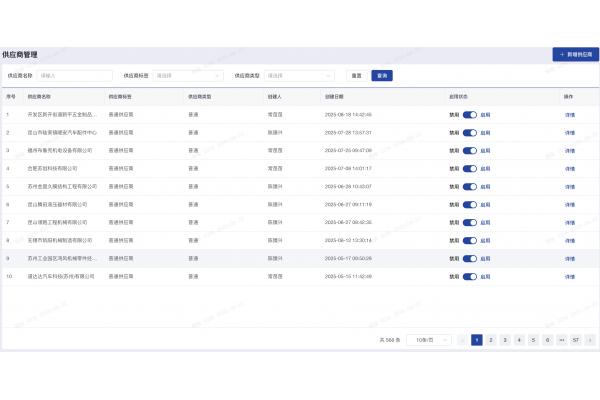The width and height of the screenshot is (600, 400).
Task: Click the 新增供应商 button
Action: 575,54
